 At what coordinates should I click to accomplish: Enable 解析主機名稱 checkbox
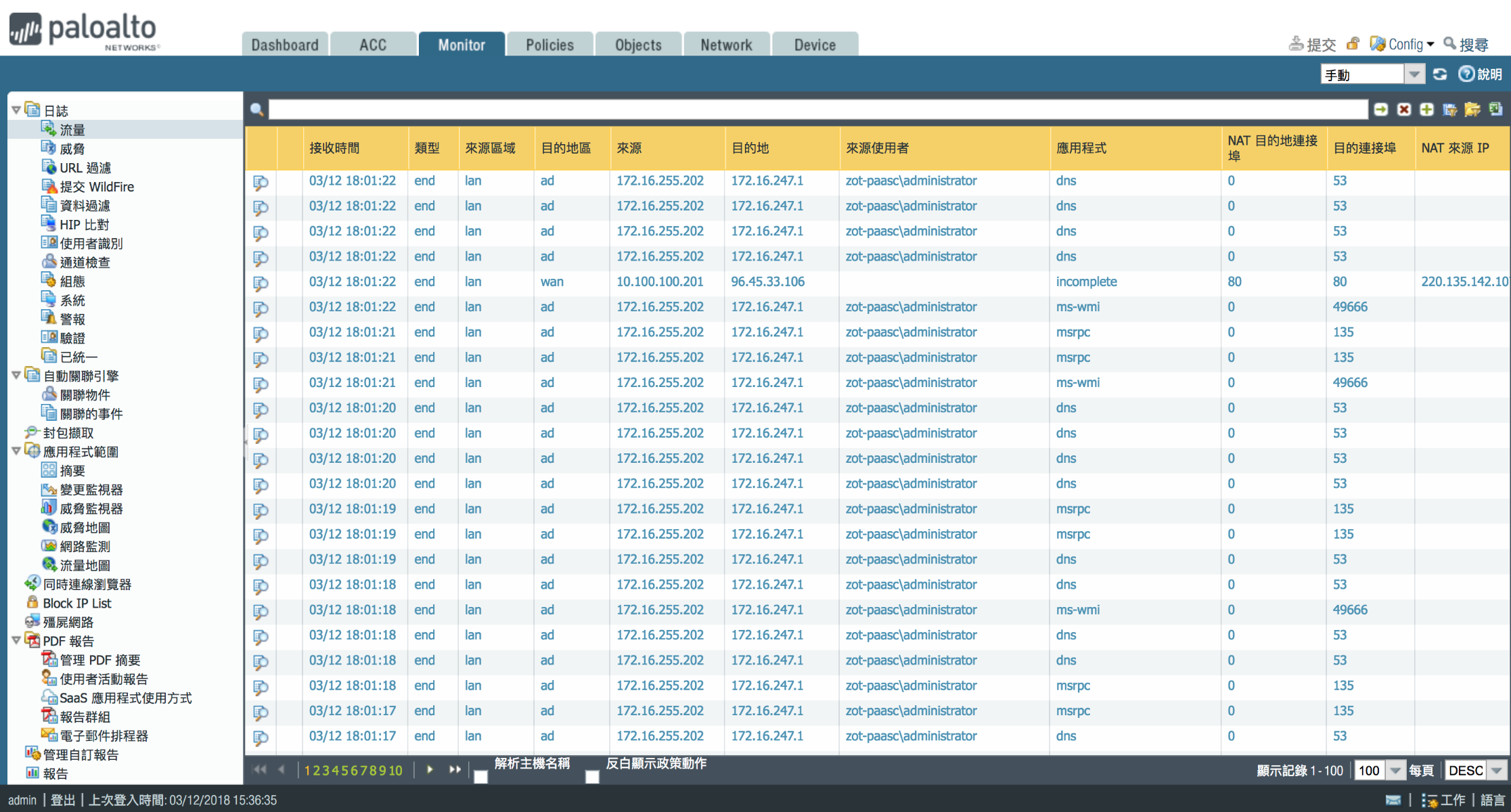coord(480,775)
